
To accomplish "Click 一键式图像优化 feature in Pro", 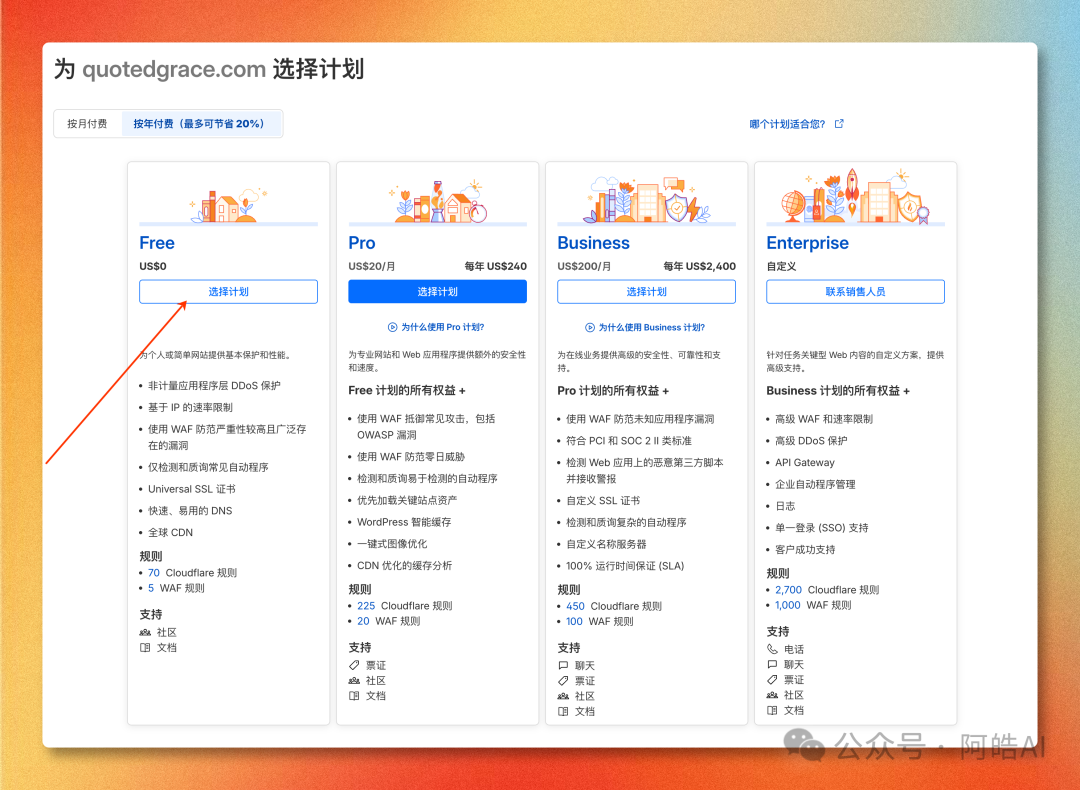I will point(392,543).
